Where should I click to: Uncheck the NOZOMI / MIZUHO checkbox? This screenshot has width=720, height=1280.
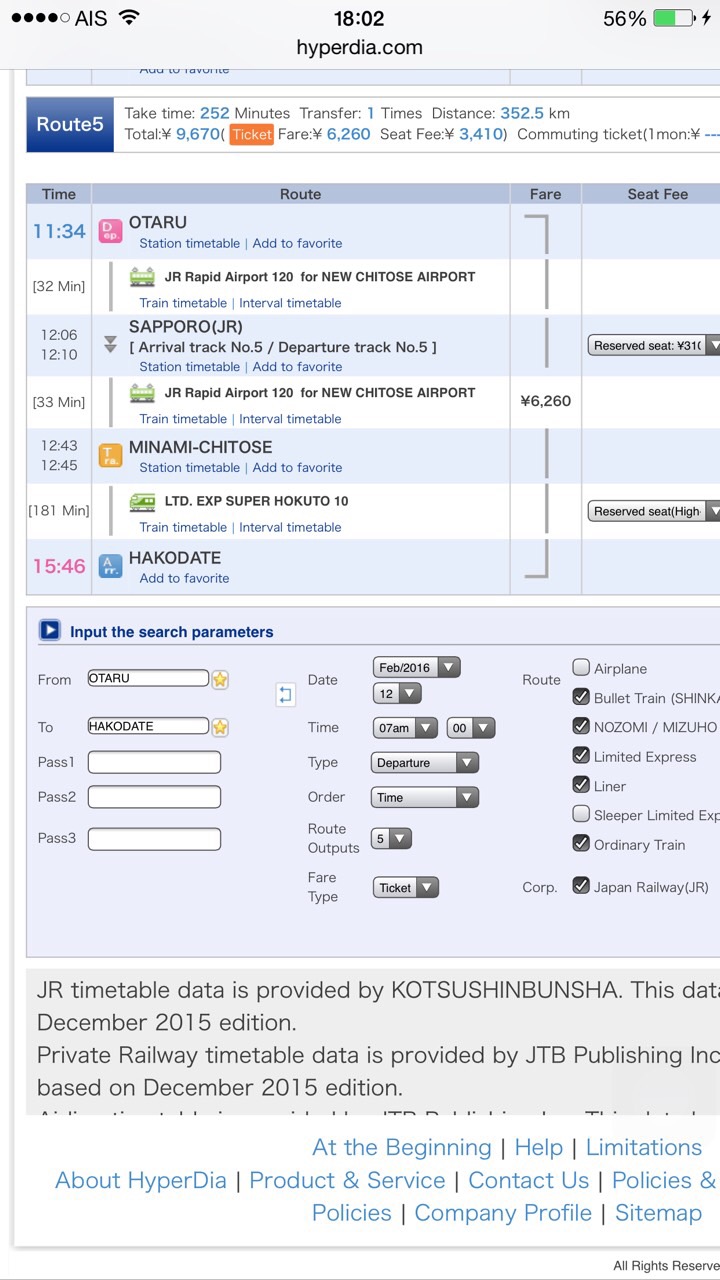[x=581, y=726]
